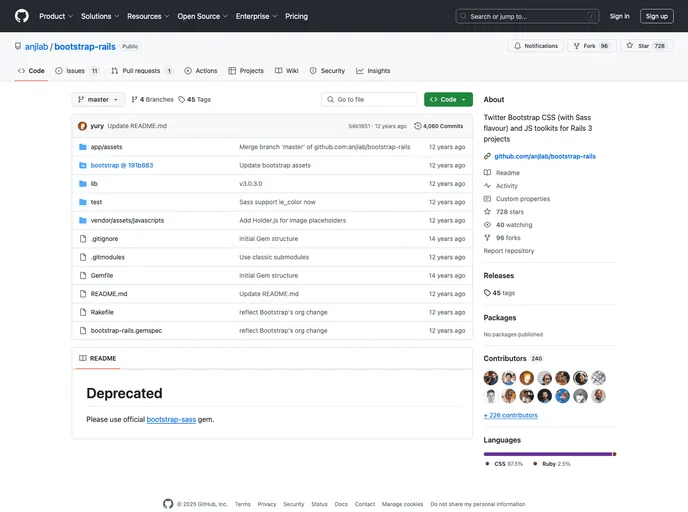Click the Pricing link in header

pos(297,16)
